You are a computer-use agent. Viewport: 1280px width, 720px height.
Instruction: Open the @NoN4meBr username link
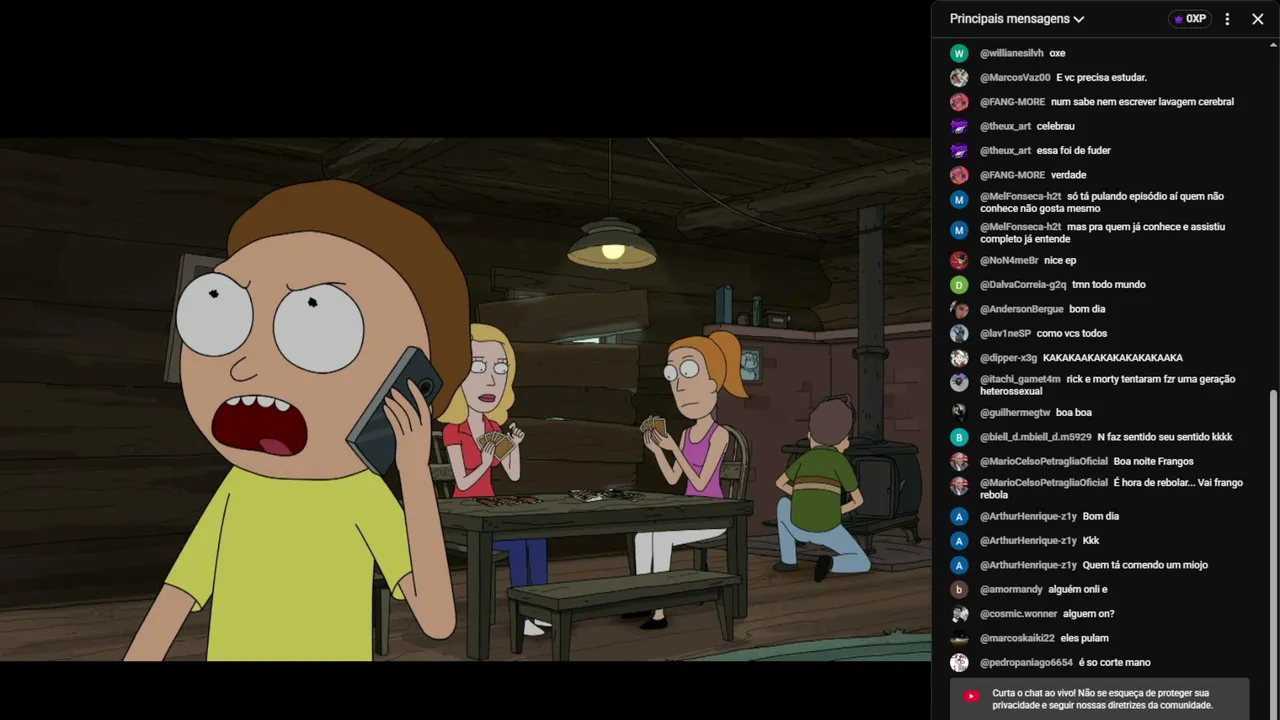[1009, 260]
